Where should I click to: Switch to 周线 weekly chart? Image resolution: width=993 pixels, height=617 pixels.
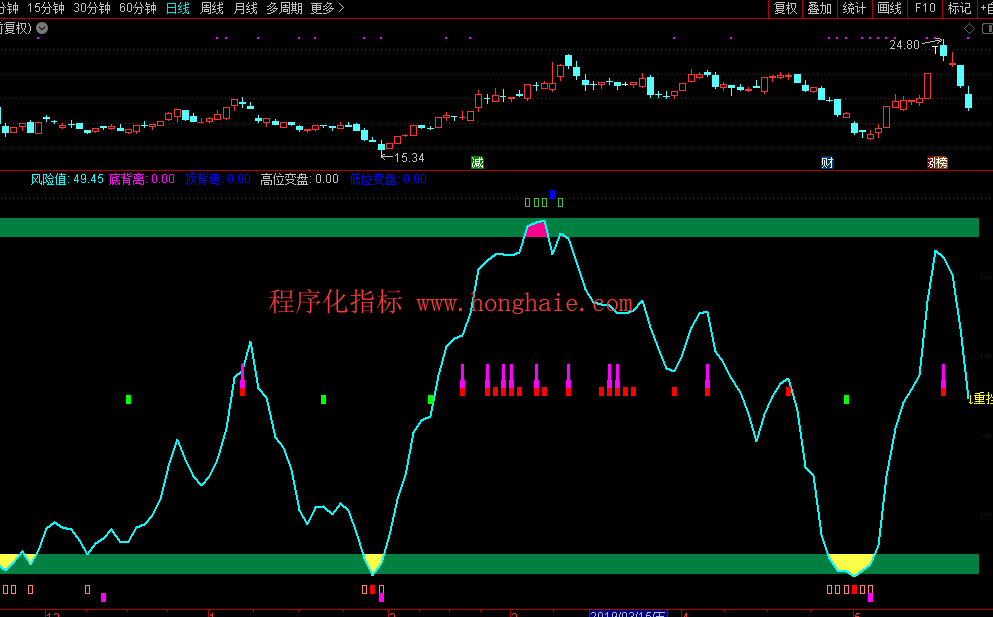pos(212,8)
